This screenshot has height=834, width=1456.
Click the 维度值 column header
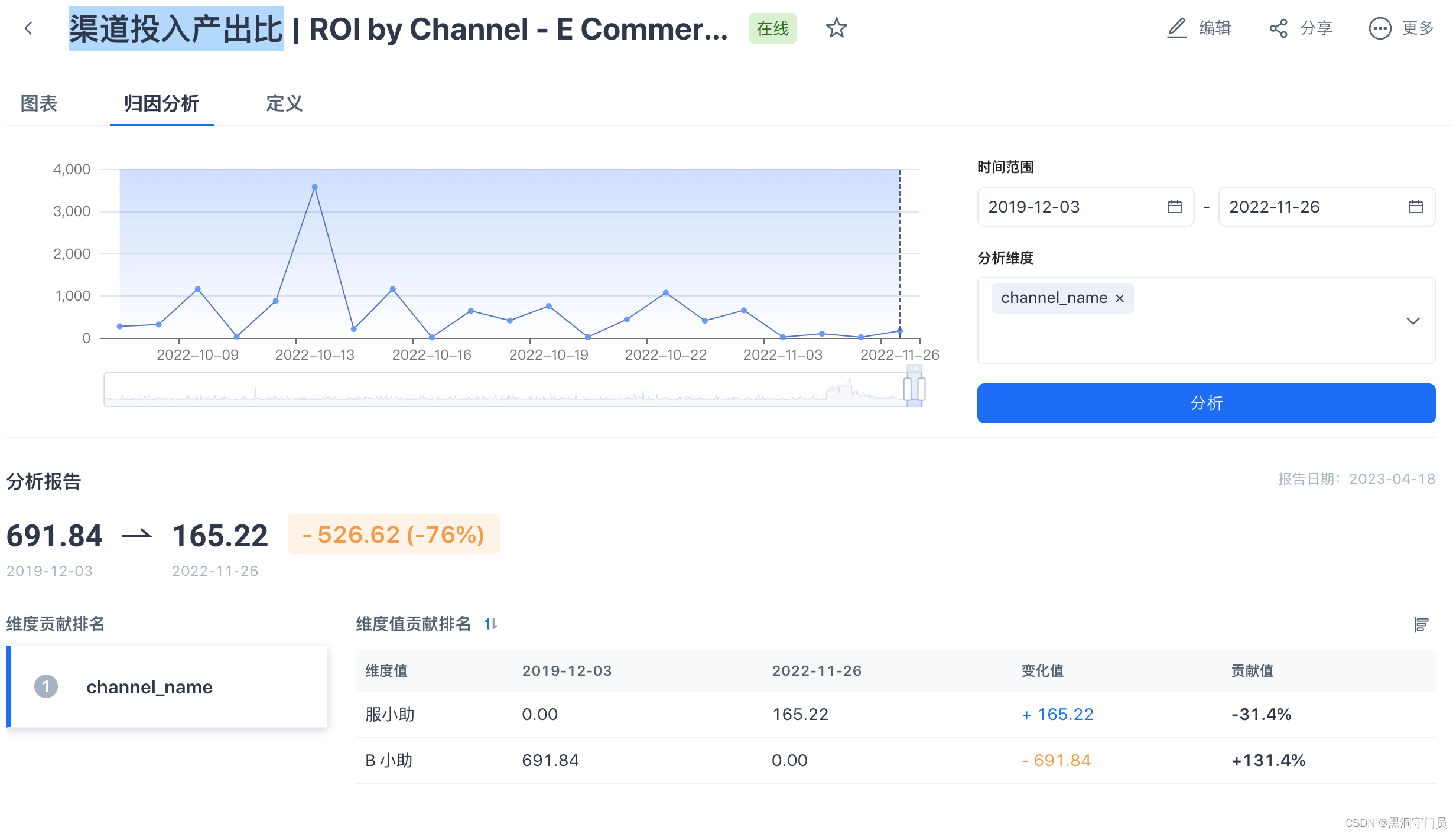coord(386,670)
